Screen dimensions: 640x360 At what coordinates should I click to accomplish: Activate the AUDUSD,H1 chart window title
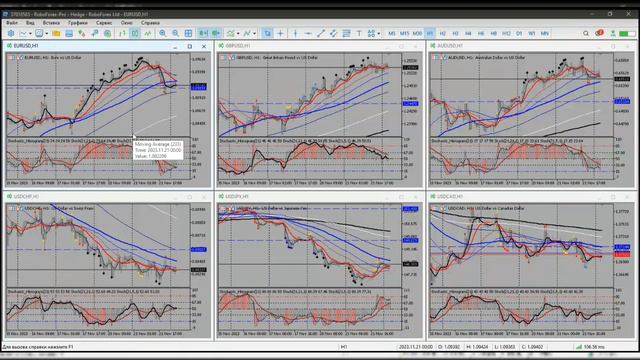coord(450,46)
